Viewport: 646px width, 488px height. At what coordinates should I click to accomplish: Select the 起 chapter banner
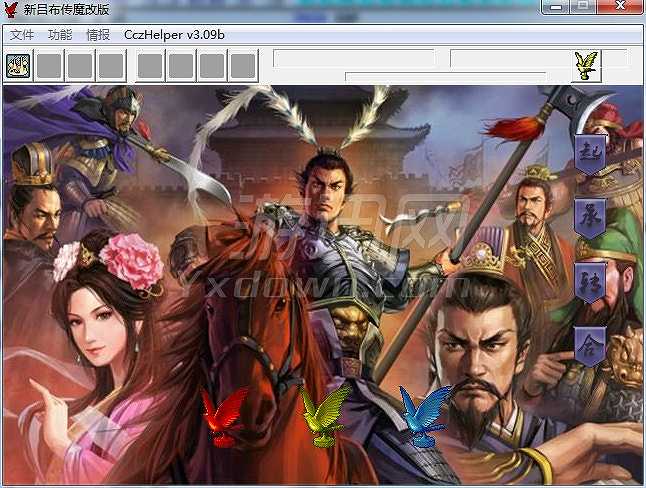point(590,154)
